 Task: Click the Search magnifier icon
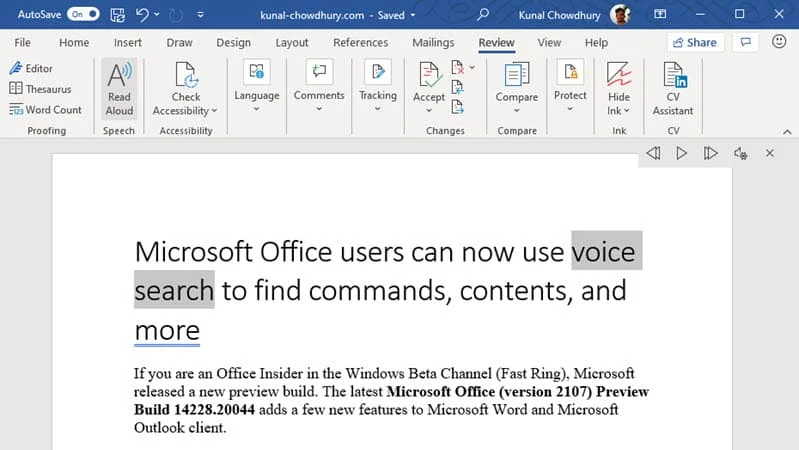[x=483, y=15]
